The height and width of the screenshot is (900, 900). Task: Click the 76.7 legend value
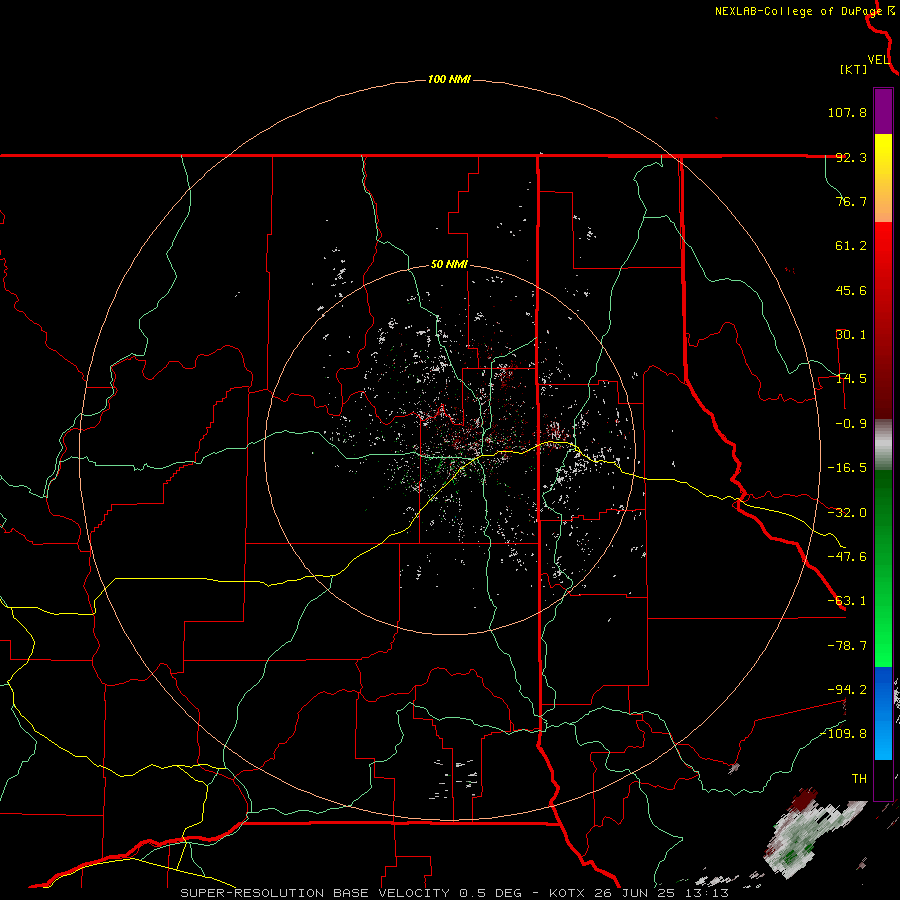click(x=851, y=201)
